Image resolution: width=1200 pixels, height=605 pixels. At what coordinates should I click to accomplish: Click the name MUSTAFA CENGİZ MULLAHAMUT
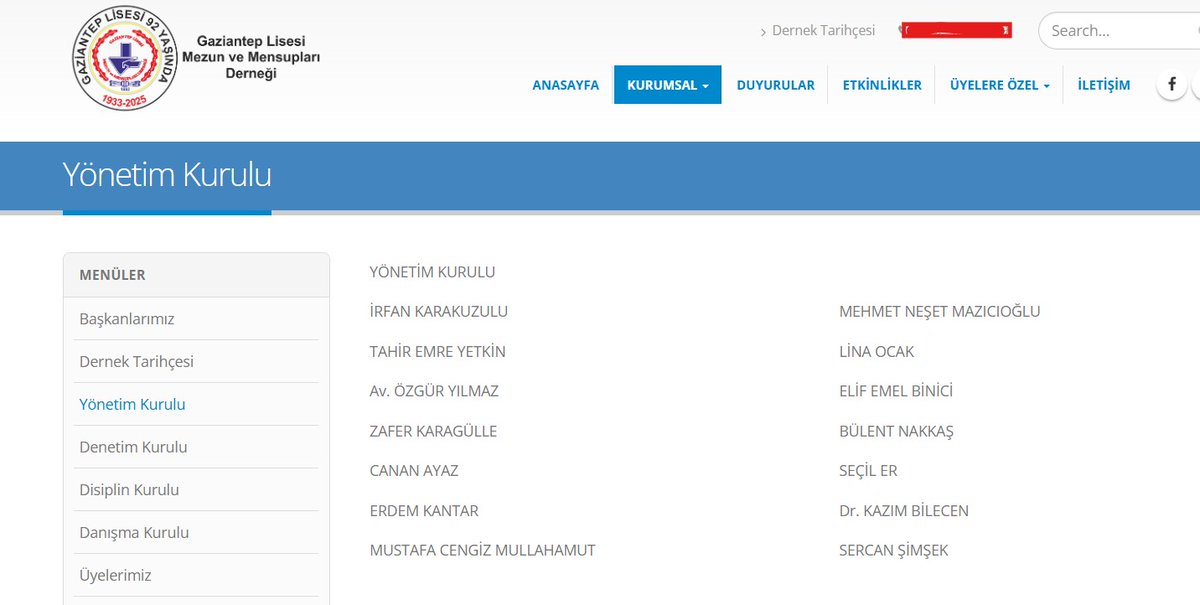point(483,551)
